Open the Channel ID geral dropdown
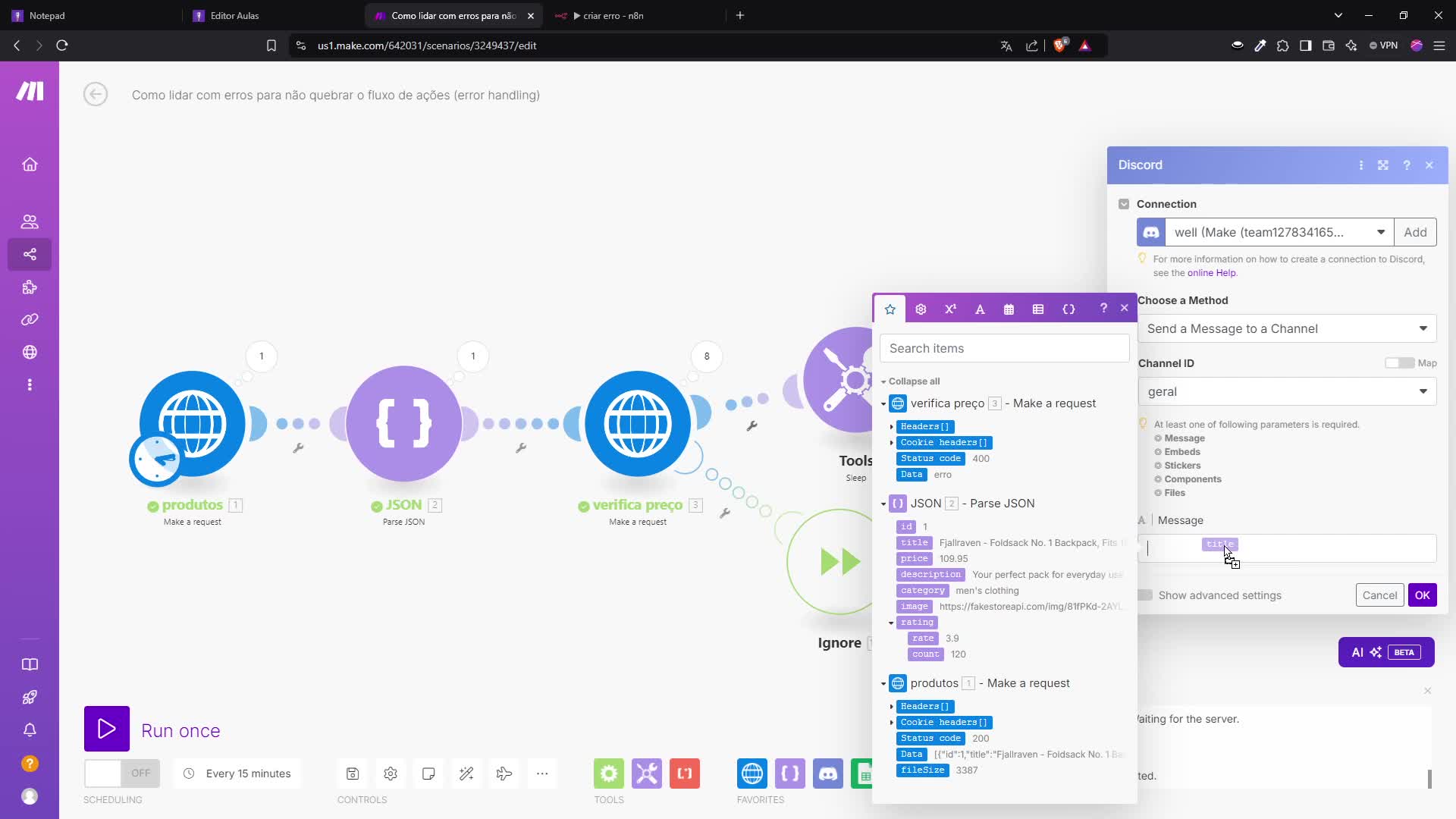Image resolution: width=1456 pixels, height=819 pixels. pos(1287,391)
